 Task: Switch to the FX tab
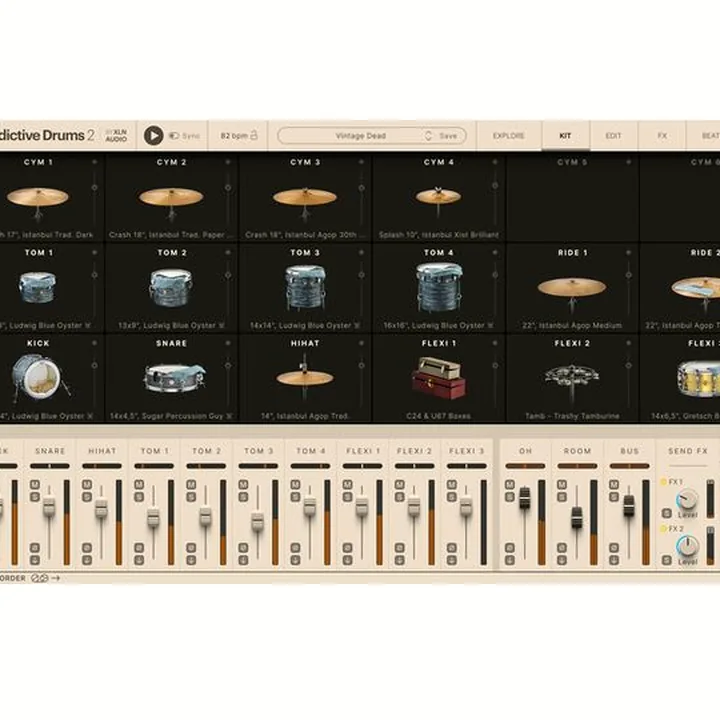pyautogui.click(x=662, y=136)
